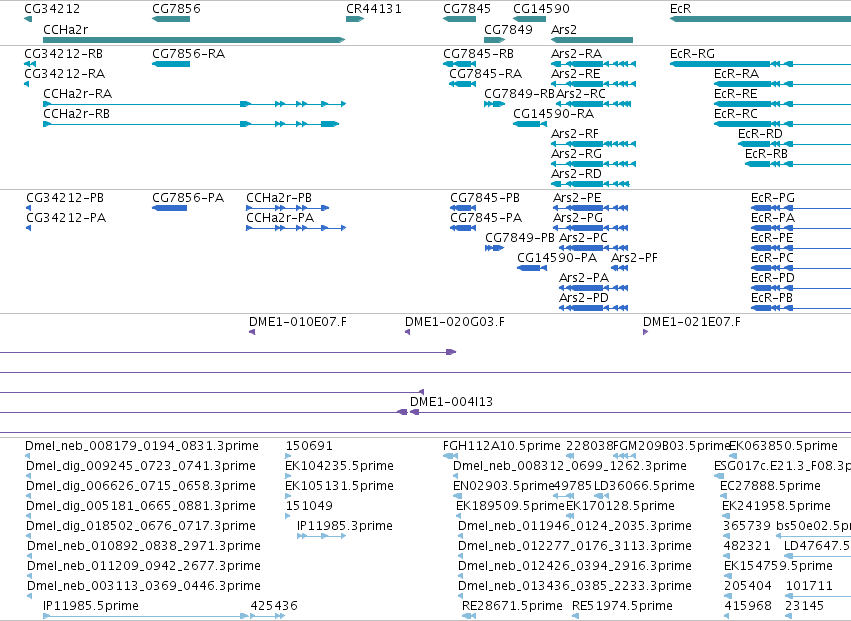Click the CG7856 gene label
Viewport: 851px width, 621px height.
176,9
